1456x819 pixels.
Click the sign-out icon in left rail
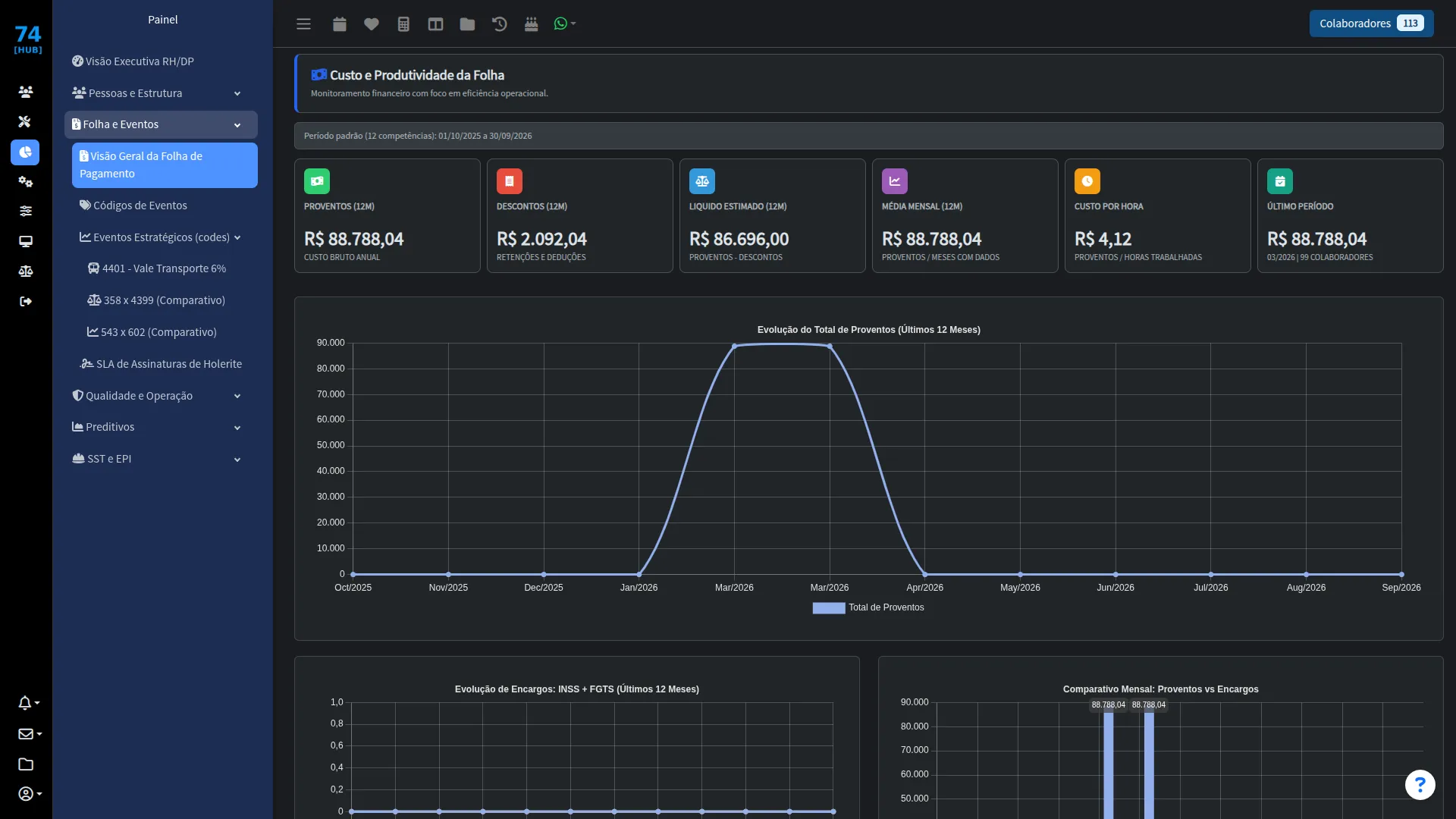point(25,301)
